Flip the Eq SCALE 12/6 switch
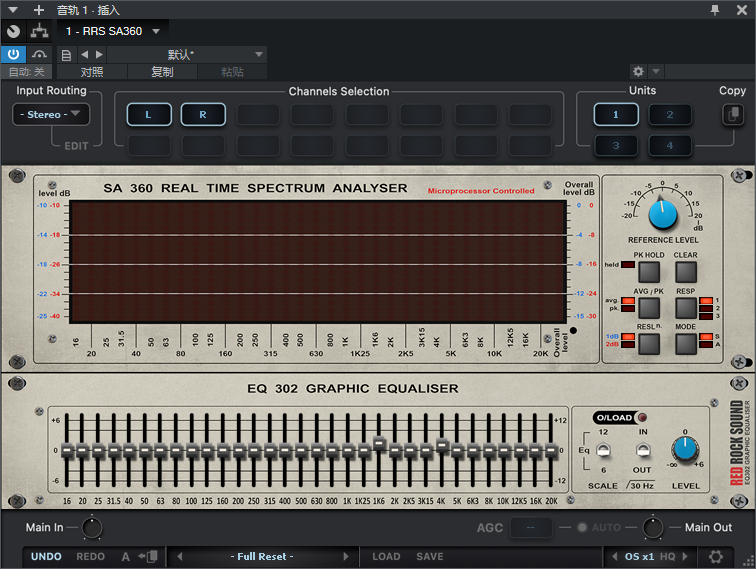The width and height of the screenshot is (756, 569). click(x=602, y=450)
